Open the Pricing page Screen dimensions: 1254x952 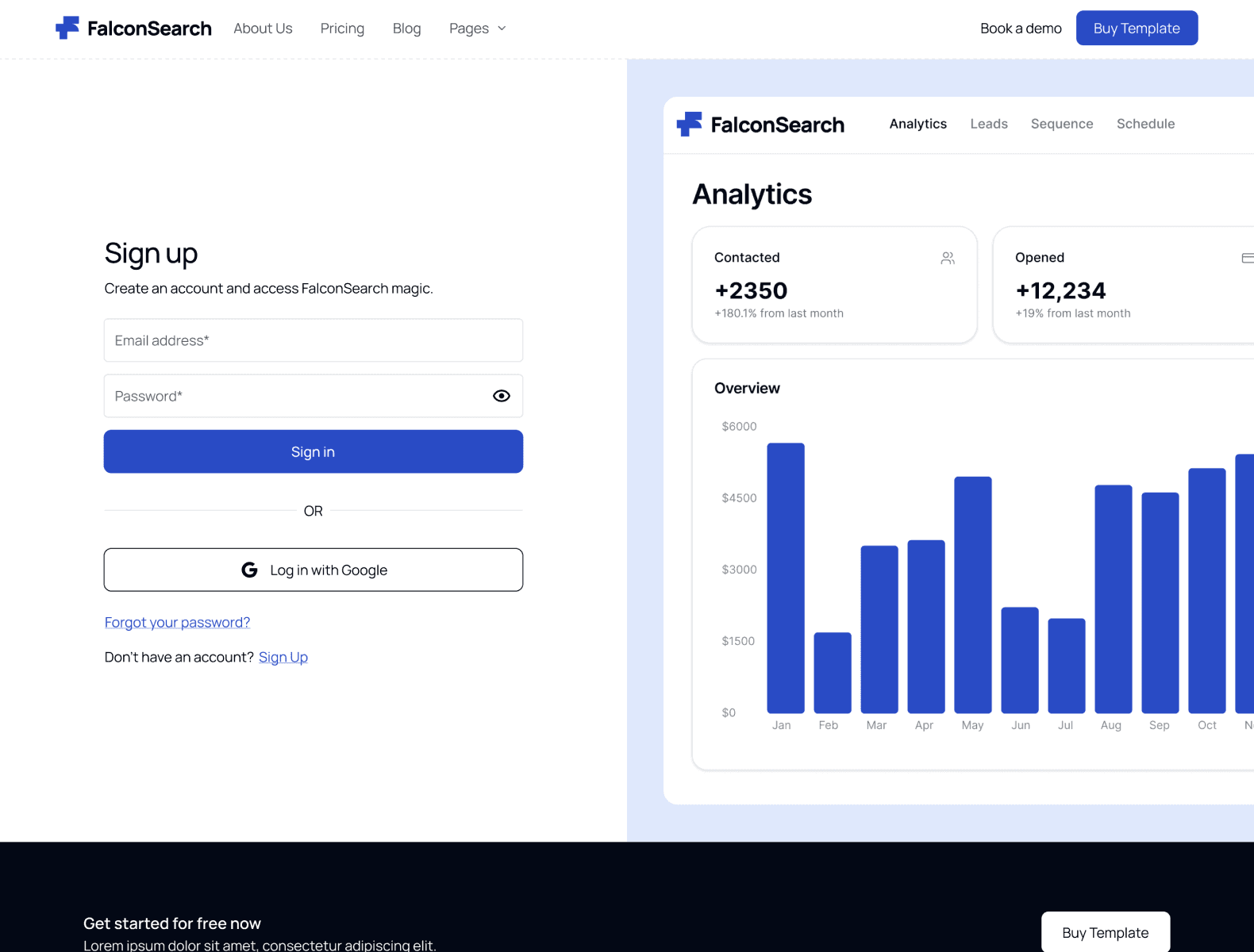click(x=342, y=29)
